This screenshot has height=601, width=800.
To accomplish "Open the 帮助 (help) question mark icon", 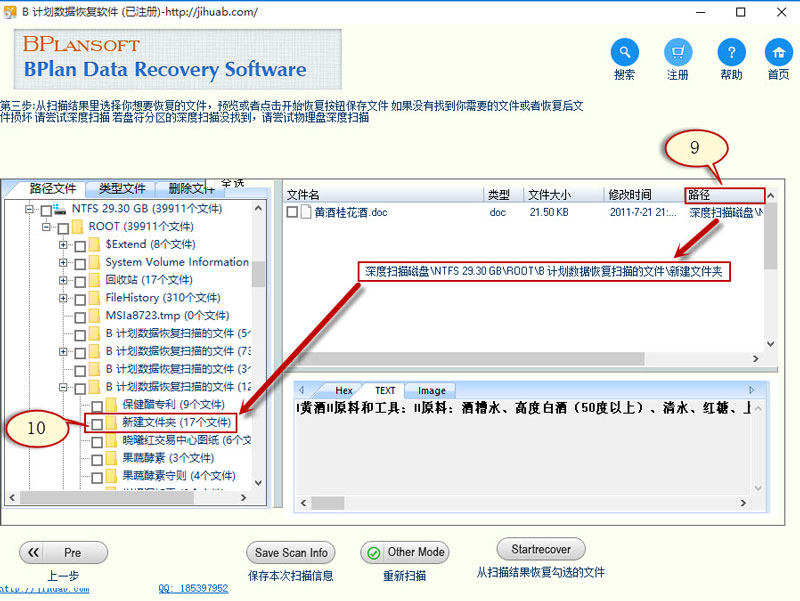I will (x=731, y=53).
